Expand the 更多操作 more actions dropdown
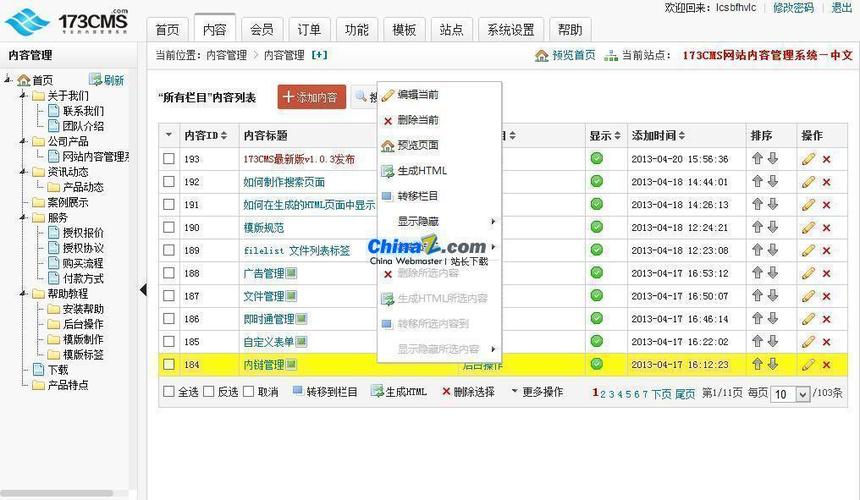The height and width of the screenshot is (500, 860). point(537,392)
